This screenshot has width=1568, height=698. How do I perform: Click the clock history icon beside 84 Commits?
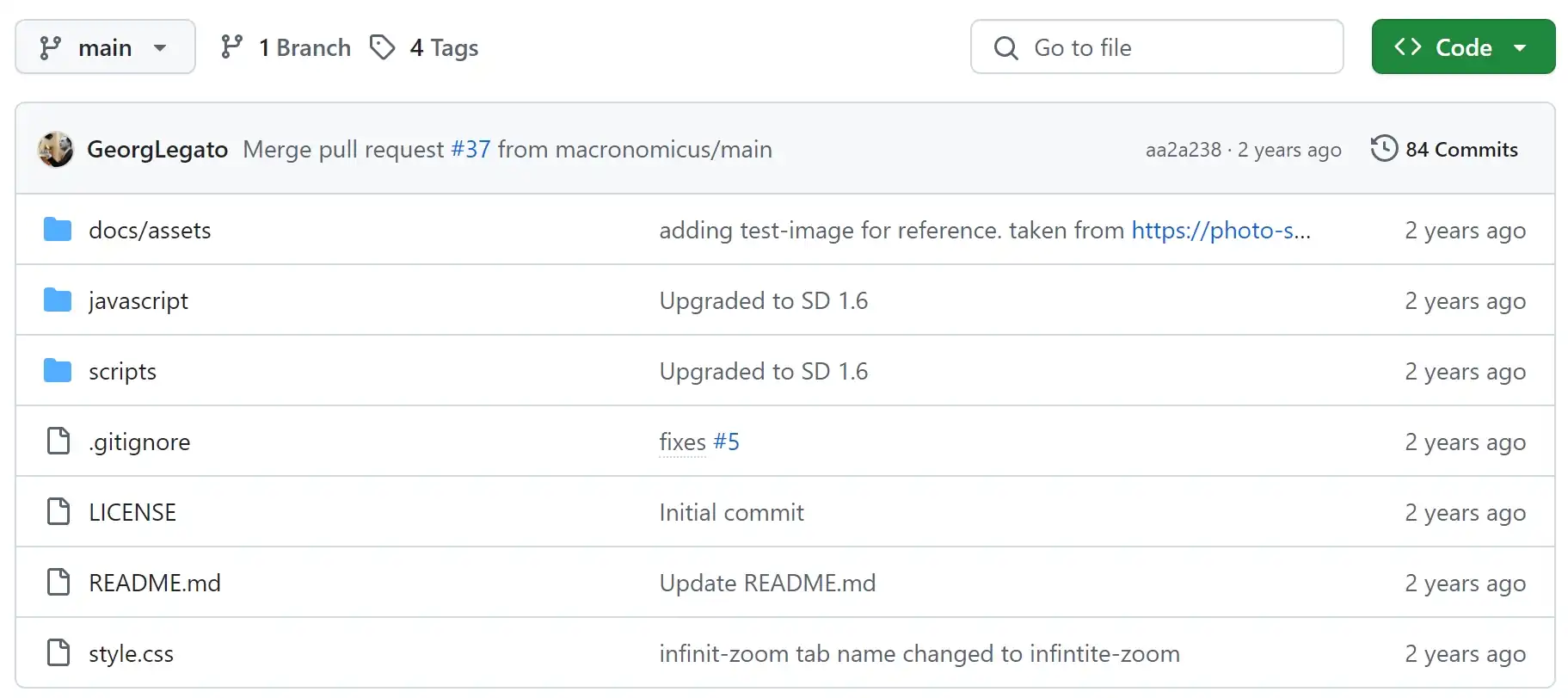pyautogui.click(x=1384, y=148)
